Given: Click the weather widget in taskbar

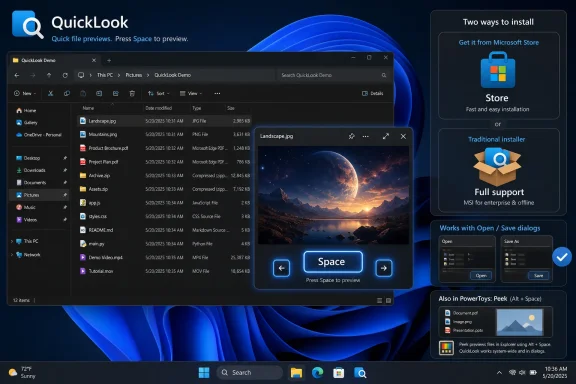Looking at the screenshot, I should (22, 373).
